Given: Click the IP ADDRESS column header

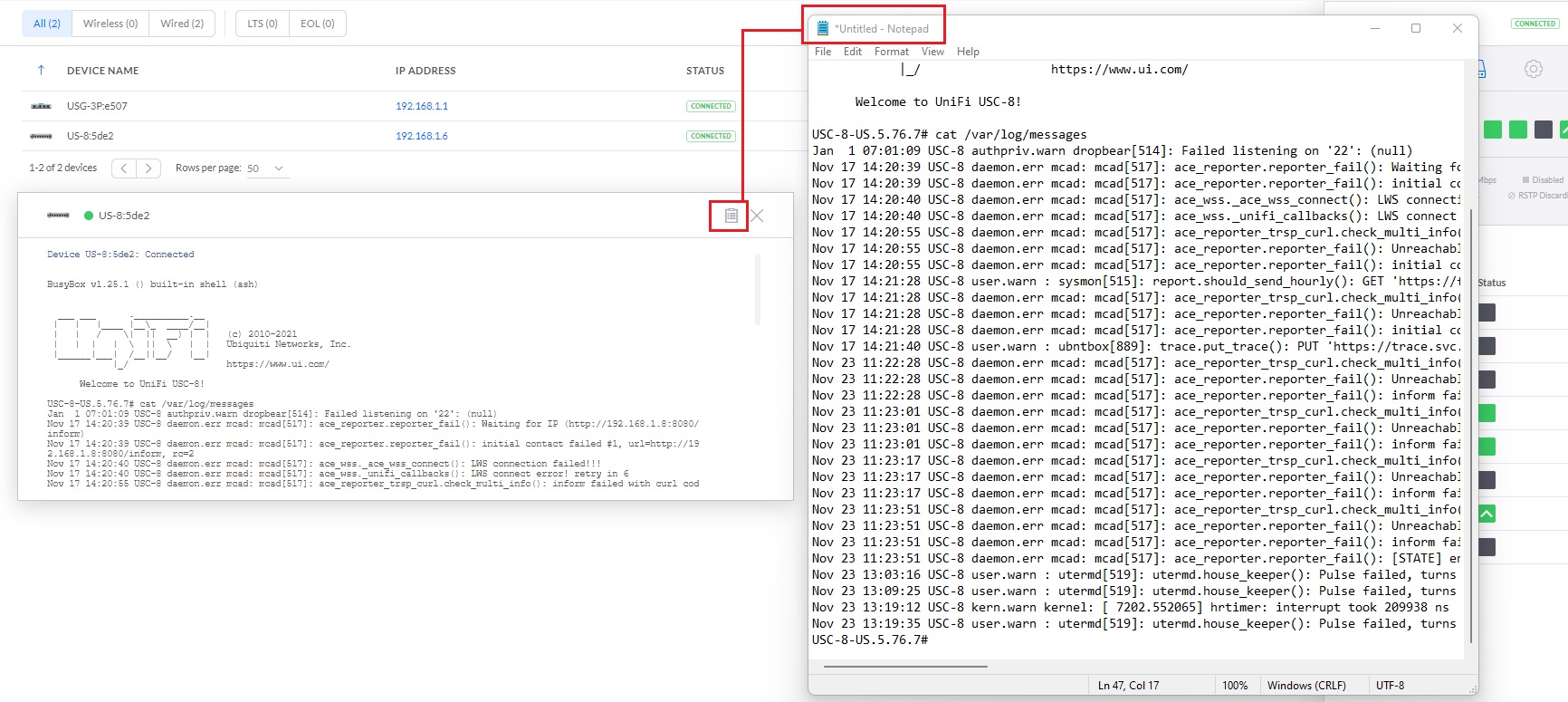Looking at the screenshot, I should point(425,71).
